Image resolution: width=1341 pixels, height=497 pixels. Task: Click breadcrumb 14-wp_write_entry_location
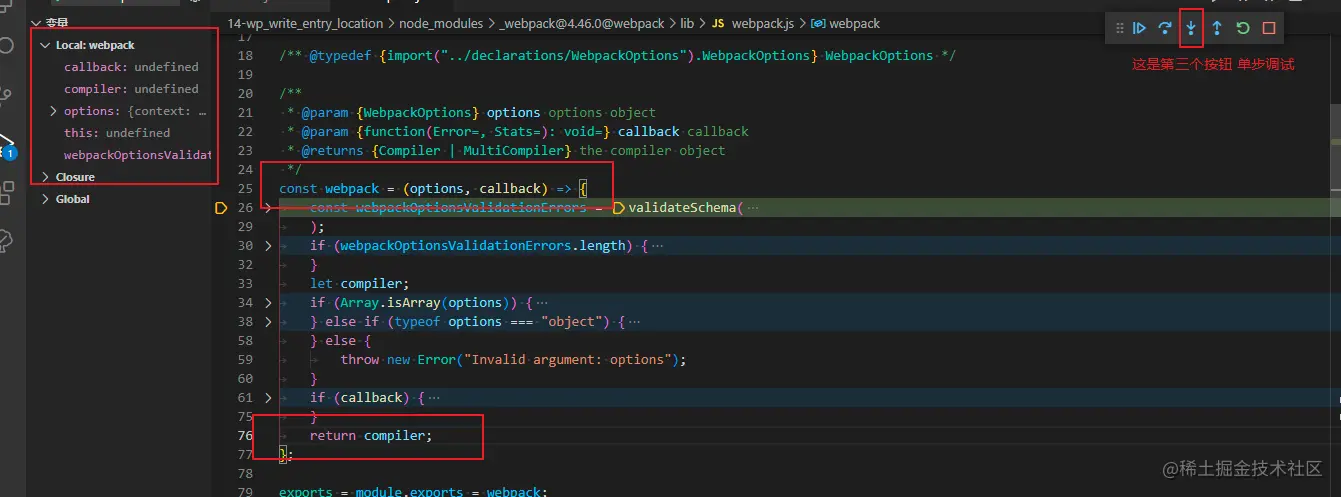(305, 23)
